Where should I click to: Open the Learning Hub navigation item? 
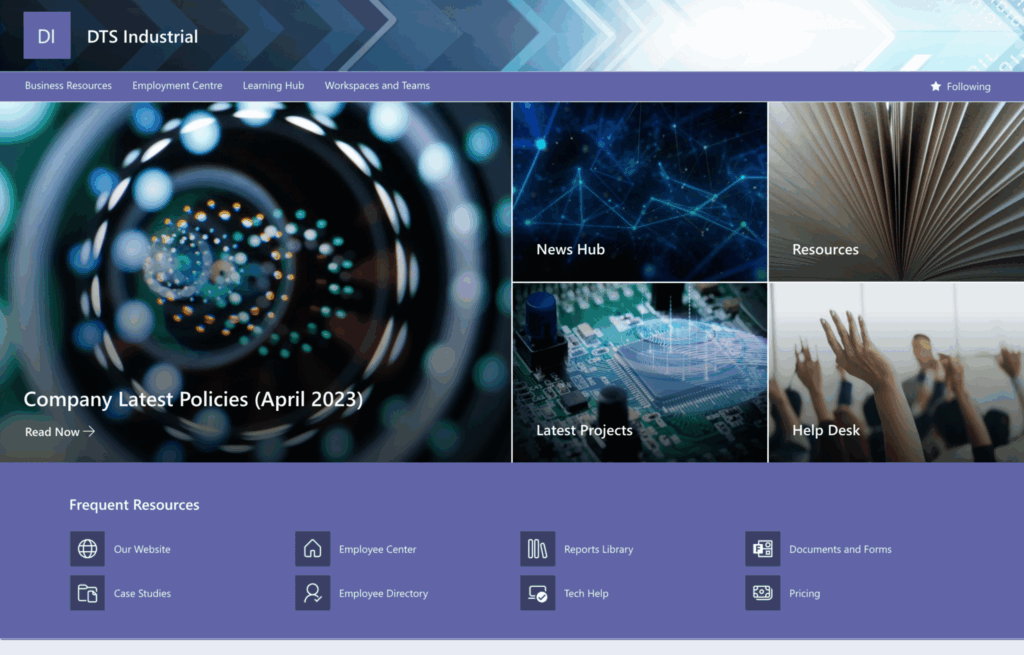coord(273,86)
